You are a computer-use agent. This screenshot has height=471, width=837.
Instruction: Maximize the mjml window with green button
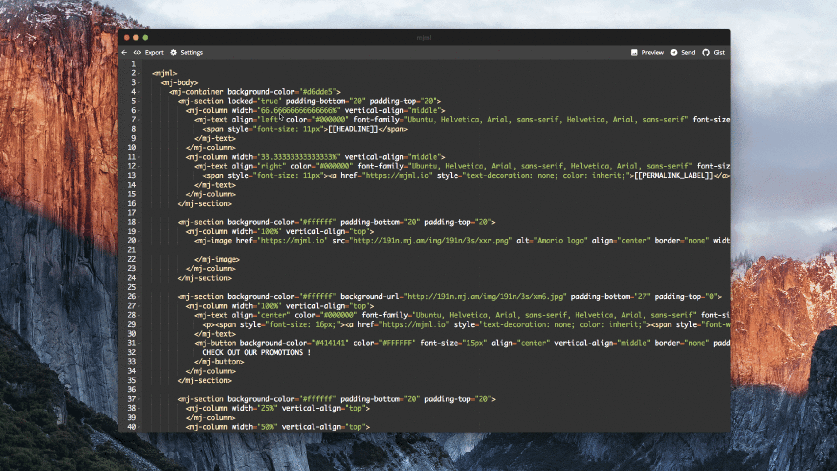tap(145, 37)
